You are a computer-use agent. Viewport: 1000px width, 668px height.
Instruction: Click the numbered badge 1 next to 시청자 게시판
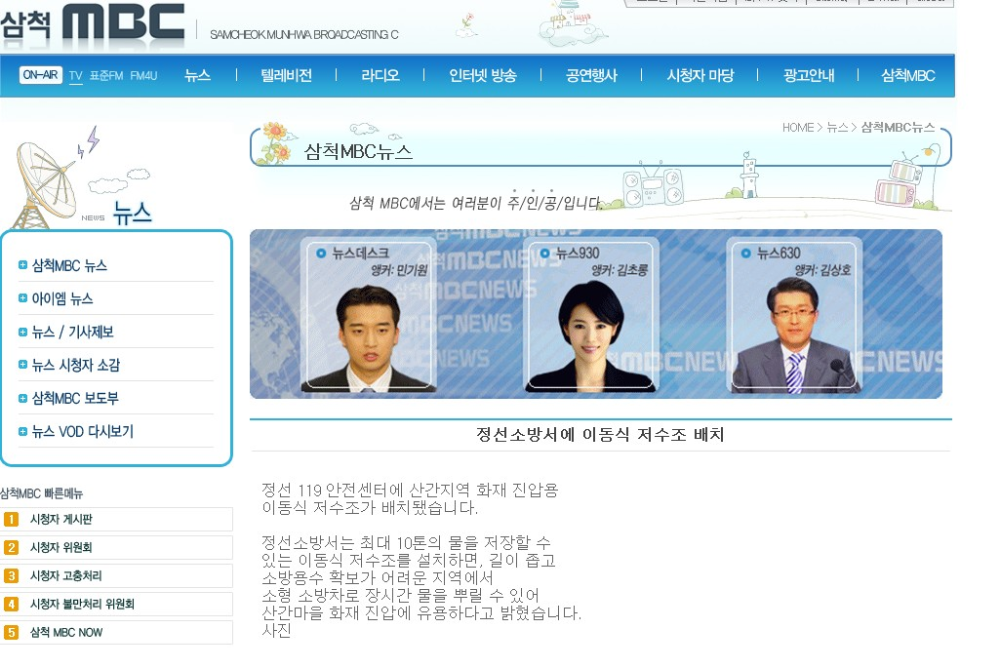(10, 521)
